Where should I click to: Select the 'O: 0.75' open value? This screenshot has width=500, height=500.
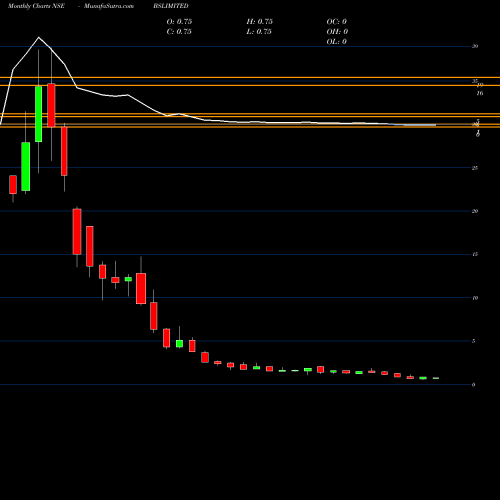pos(179,22)
